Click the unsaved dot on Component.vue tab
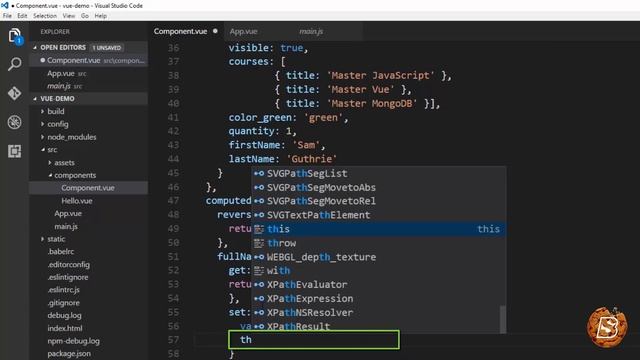 [215, 31]
